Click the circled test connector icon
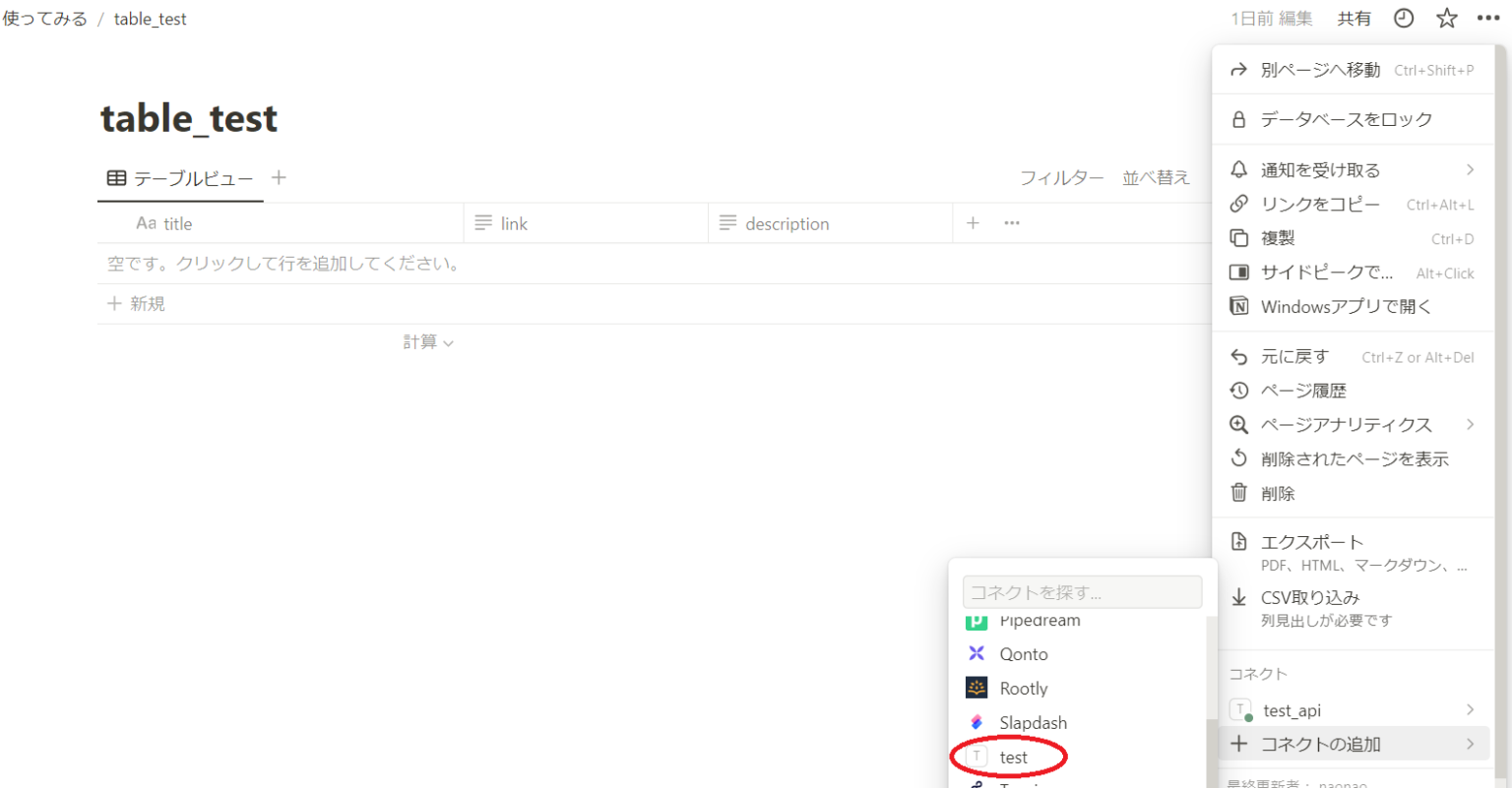The image size is (1512, 788). (976, 757)
